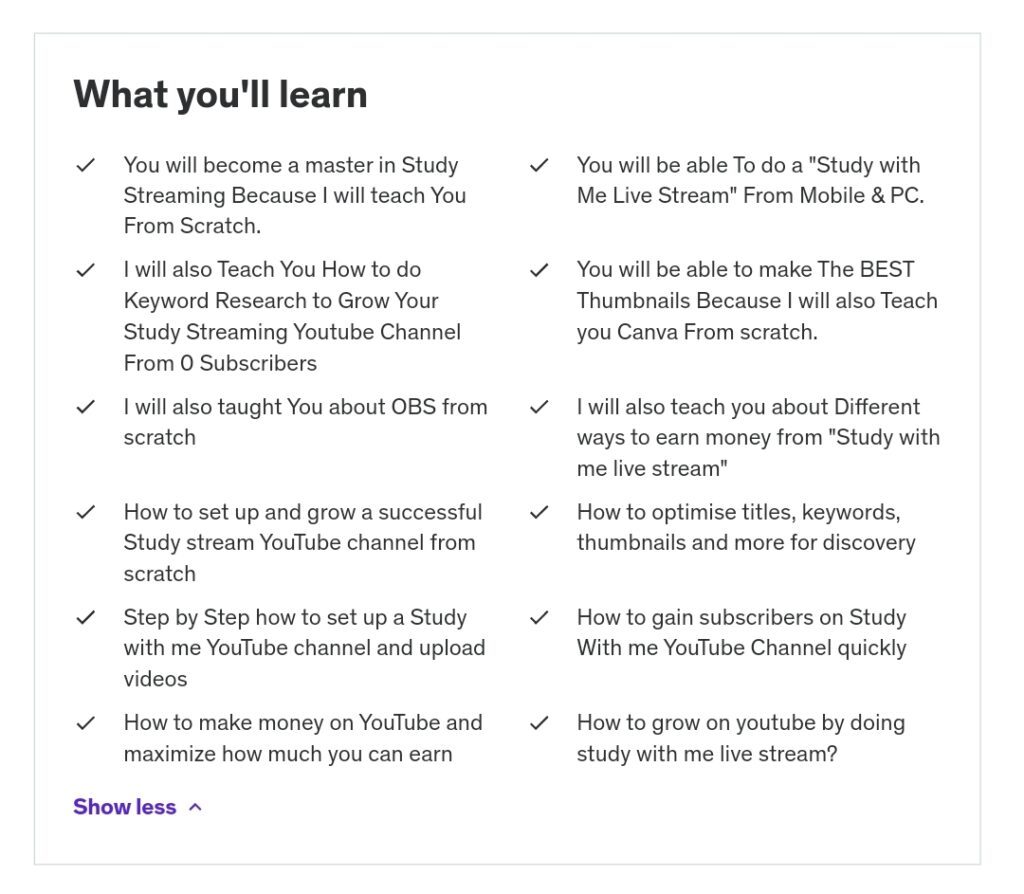Click text "thumbnails and more for discovery"

746,542
